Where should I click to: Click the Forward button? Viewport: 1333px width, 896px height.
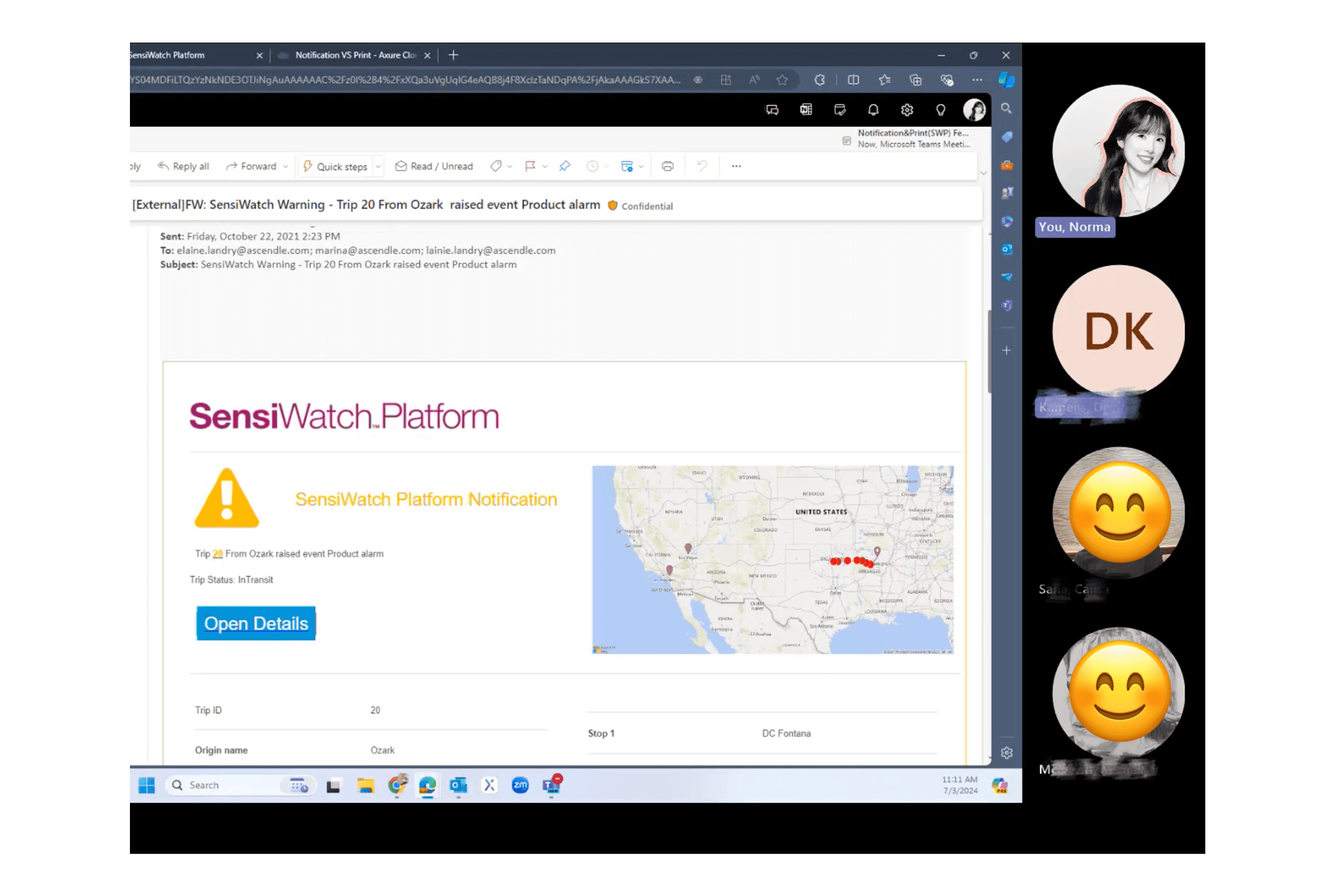click(251, 166)
